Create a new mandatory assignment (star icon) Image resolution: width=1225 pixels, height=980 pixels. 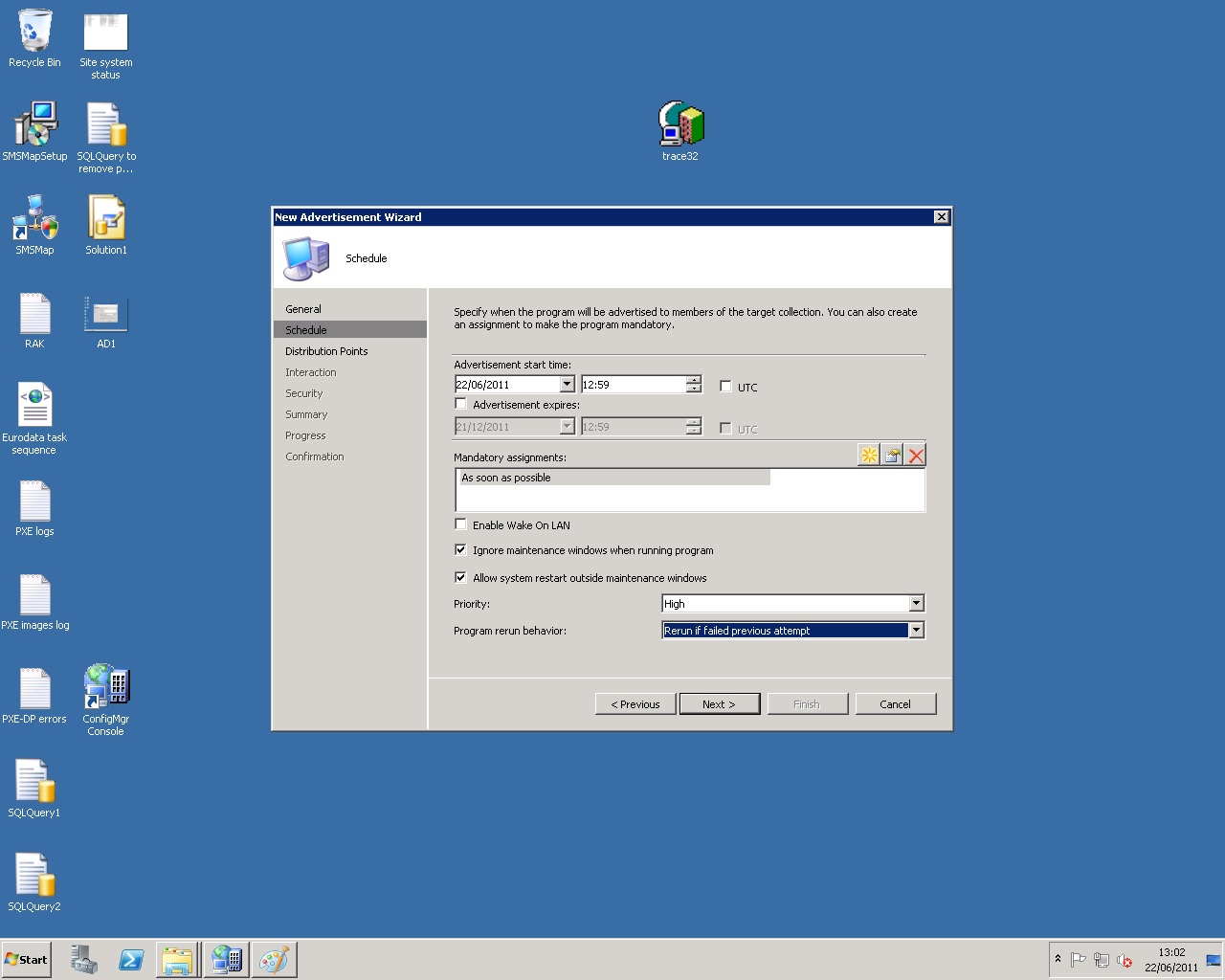point(867,455)
